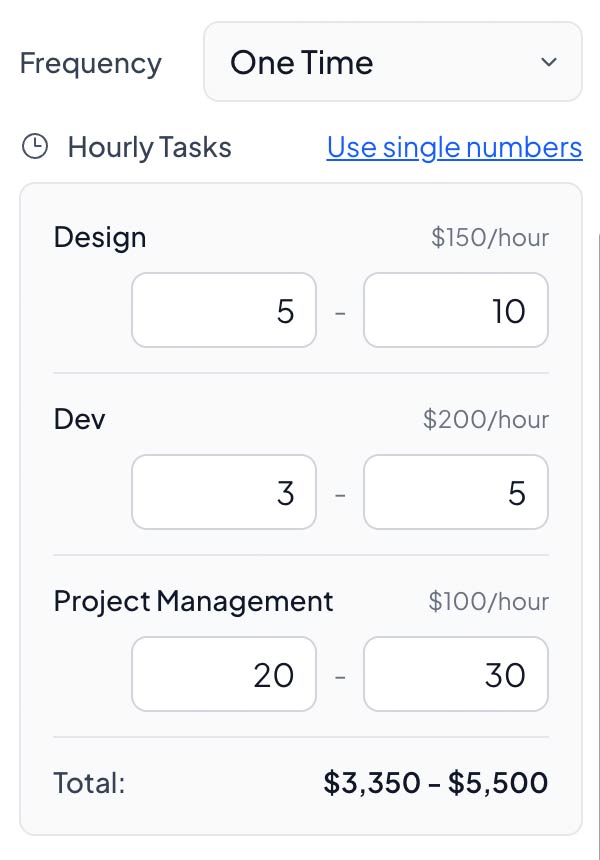Click the clock icon beside Hourly Tasks
The height and width of the screenshot is (860, 600).
click(x=36, y=146)
